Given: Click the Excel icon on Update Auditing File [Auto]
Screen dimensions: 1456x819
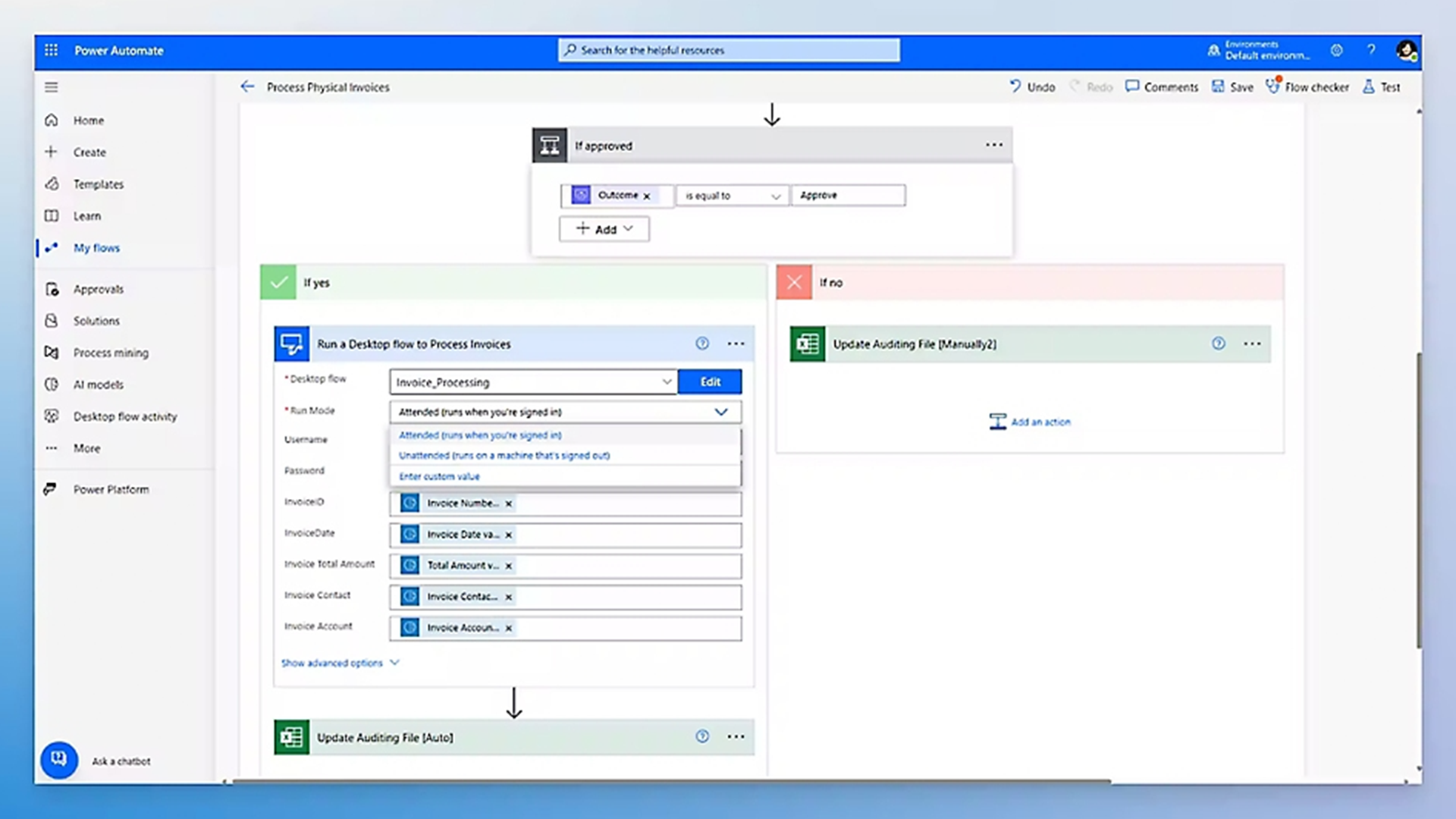Looking at the screenshot, I should pyautogui.click(x=292, y=737).
